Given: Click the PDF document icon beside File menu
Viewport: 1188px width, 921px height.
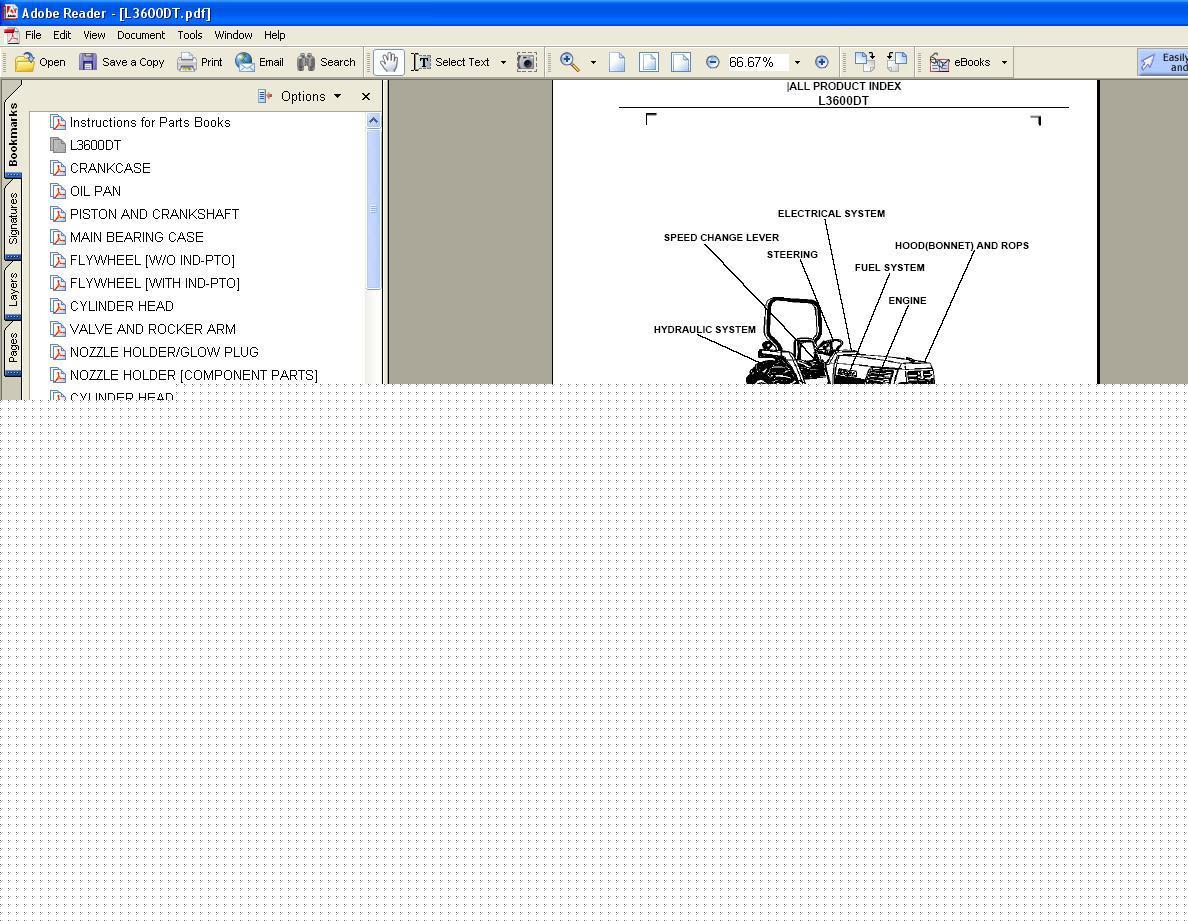Looking at the screenshot, I should tap(11, 36).
